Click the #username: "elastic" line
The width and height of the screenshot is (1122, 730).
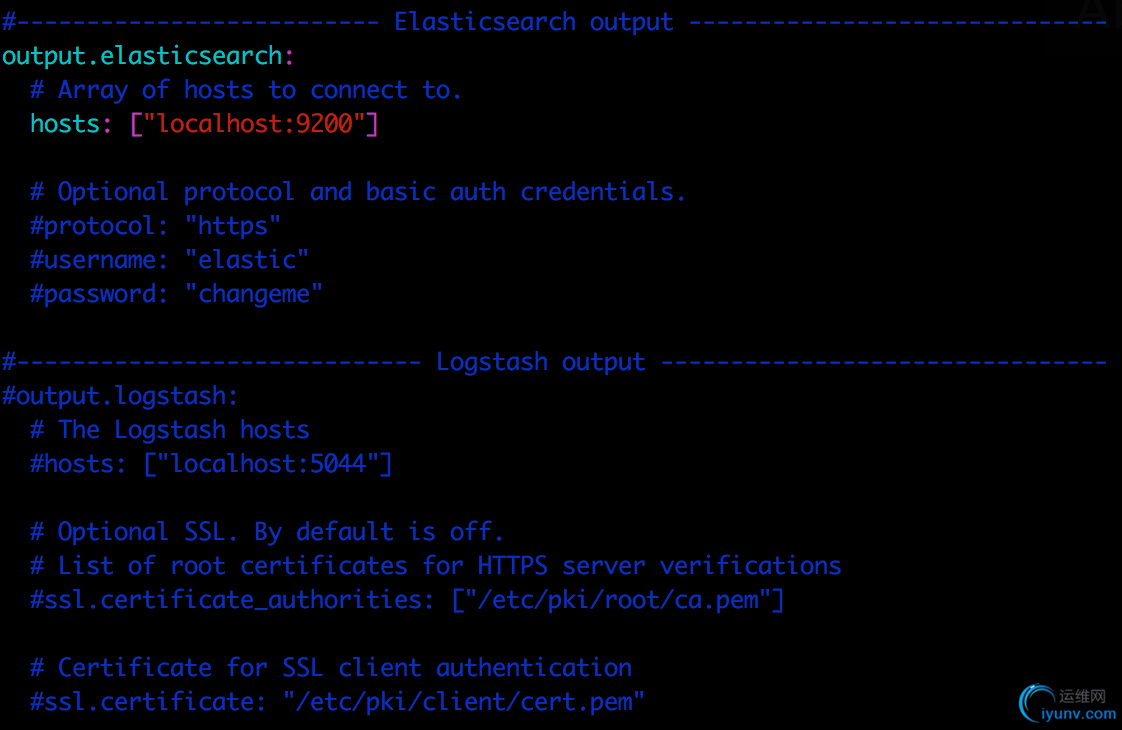[170, 260]
